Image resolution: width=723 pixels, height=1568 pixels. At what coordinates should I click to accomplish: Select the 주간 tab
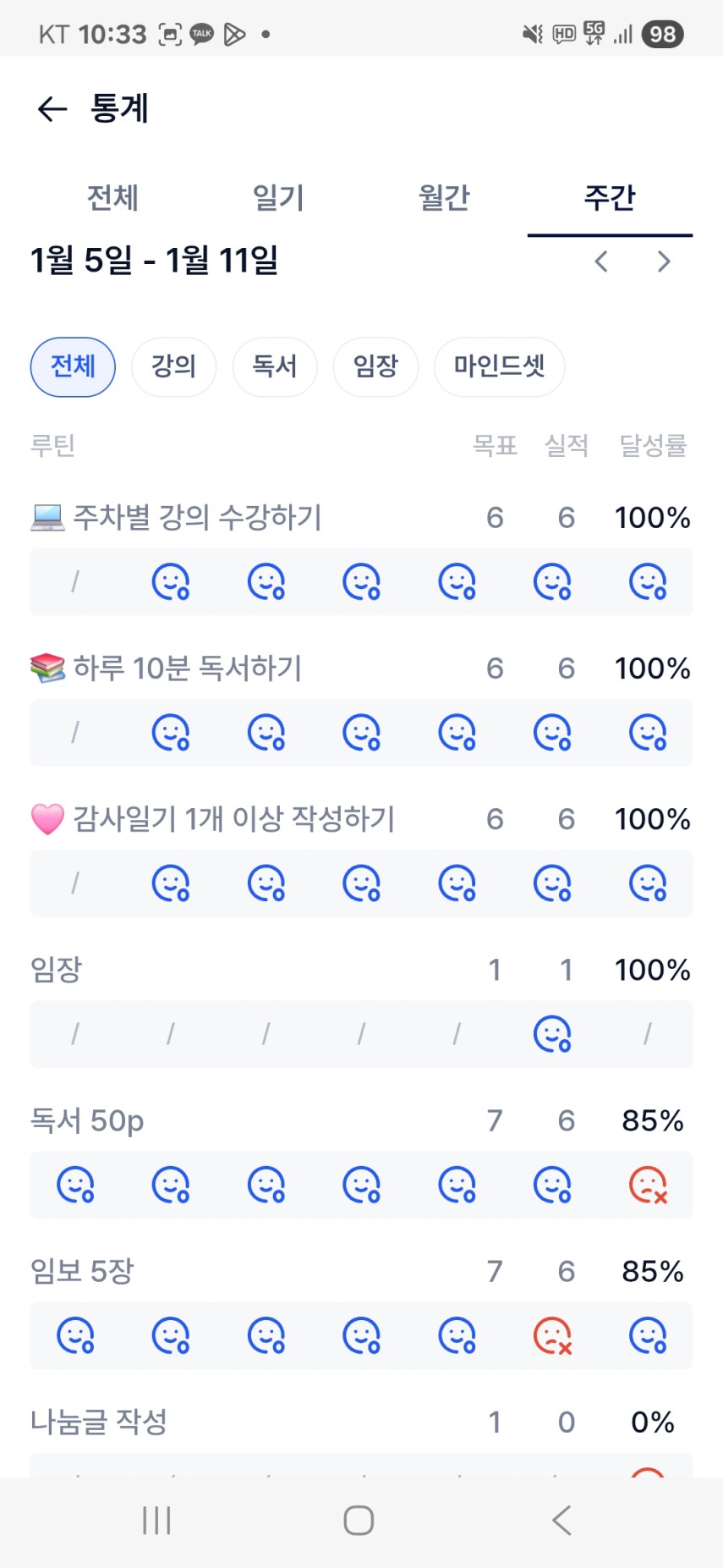click(x=610, y=198)
